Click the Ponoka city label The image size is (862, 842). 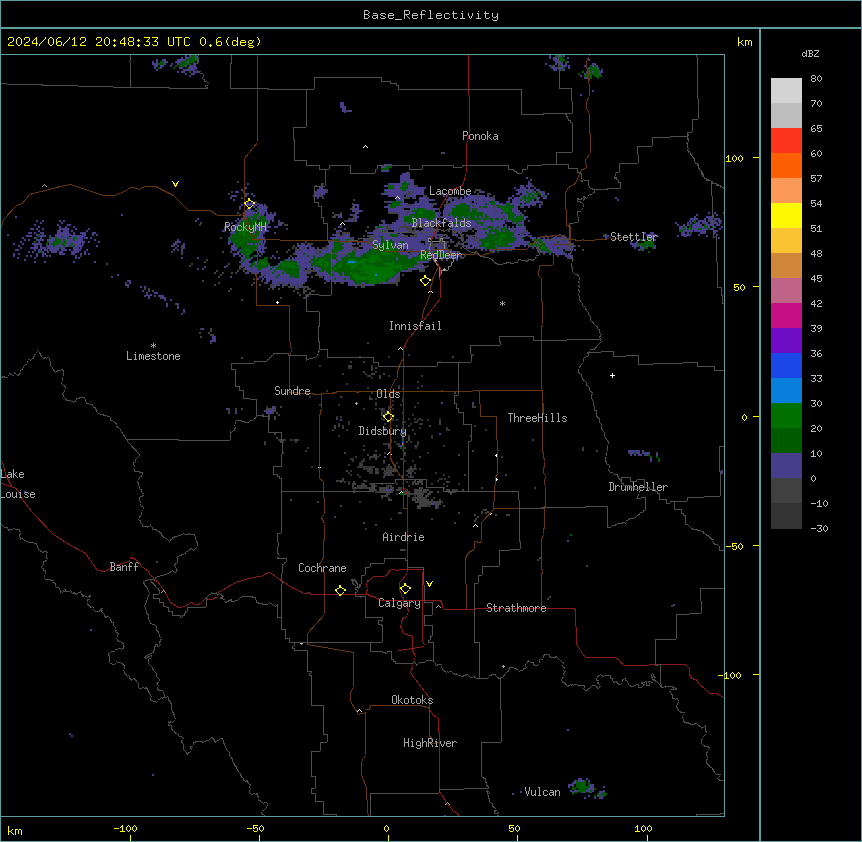coord(480,136)
